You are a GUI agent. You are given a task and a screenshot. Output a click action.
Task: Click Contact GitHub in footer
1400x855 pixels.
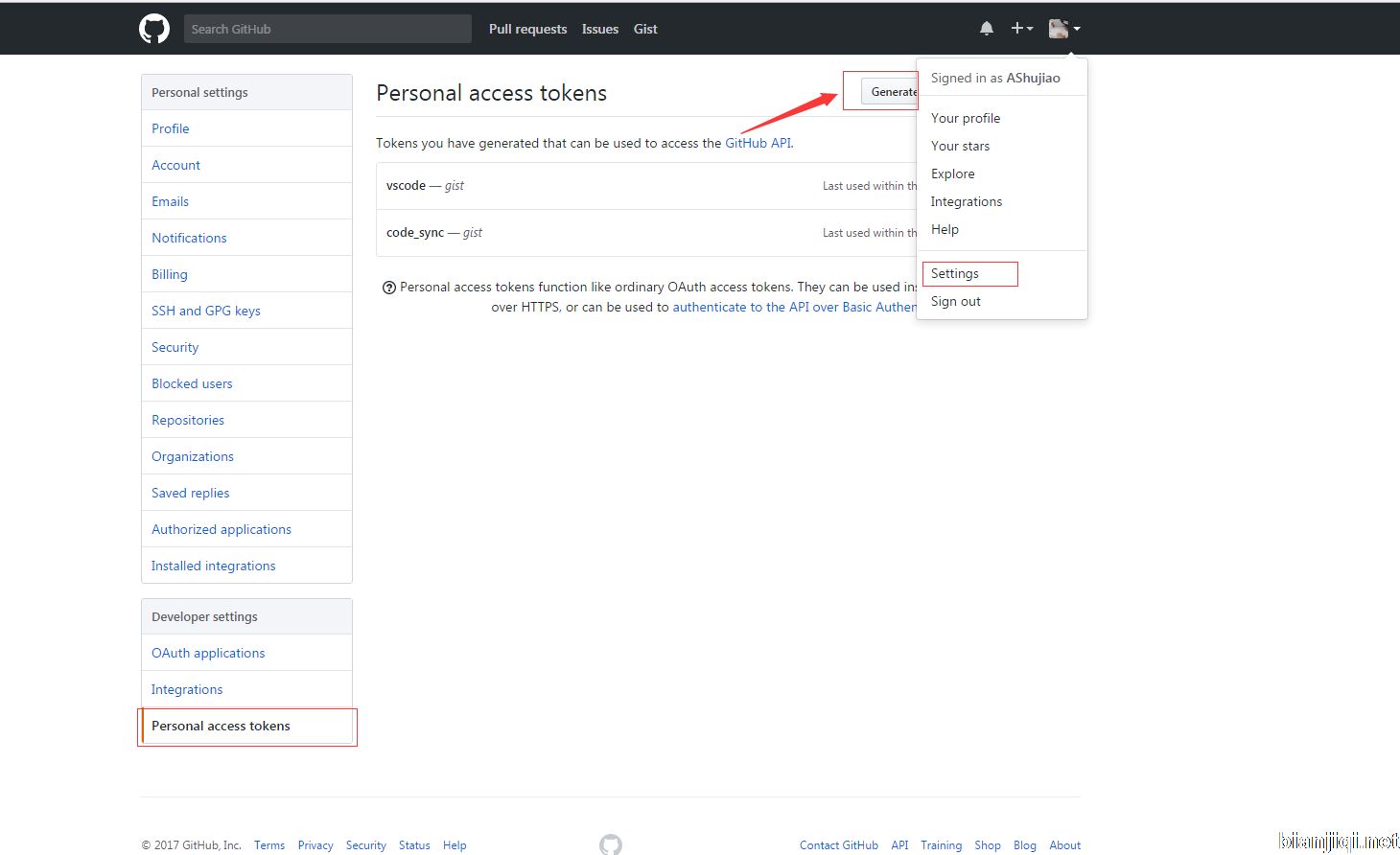839,845
